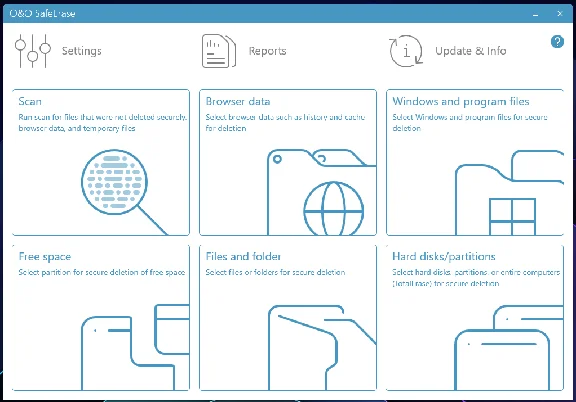Open the Free space tile title
The width and height of the screenshot is (576, 402).
pyautogui.click(x=45, y=256)
